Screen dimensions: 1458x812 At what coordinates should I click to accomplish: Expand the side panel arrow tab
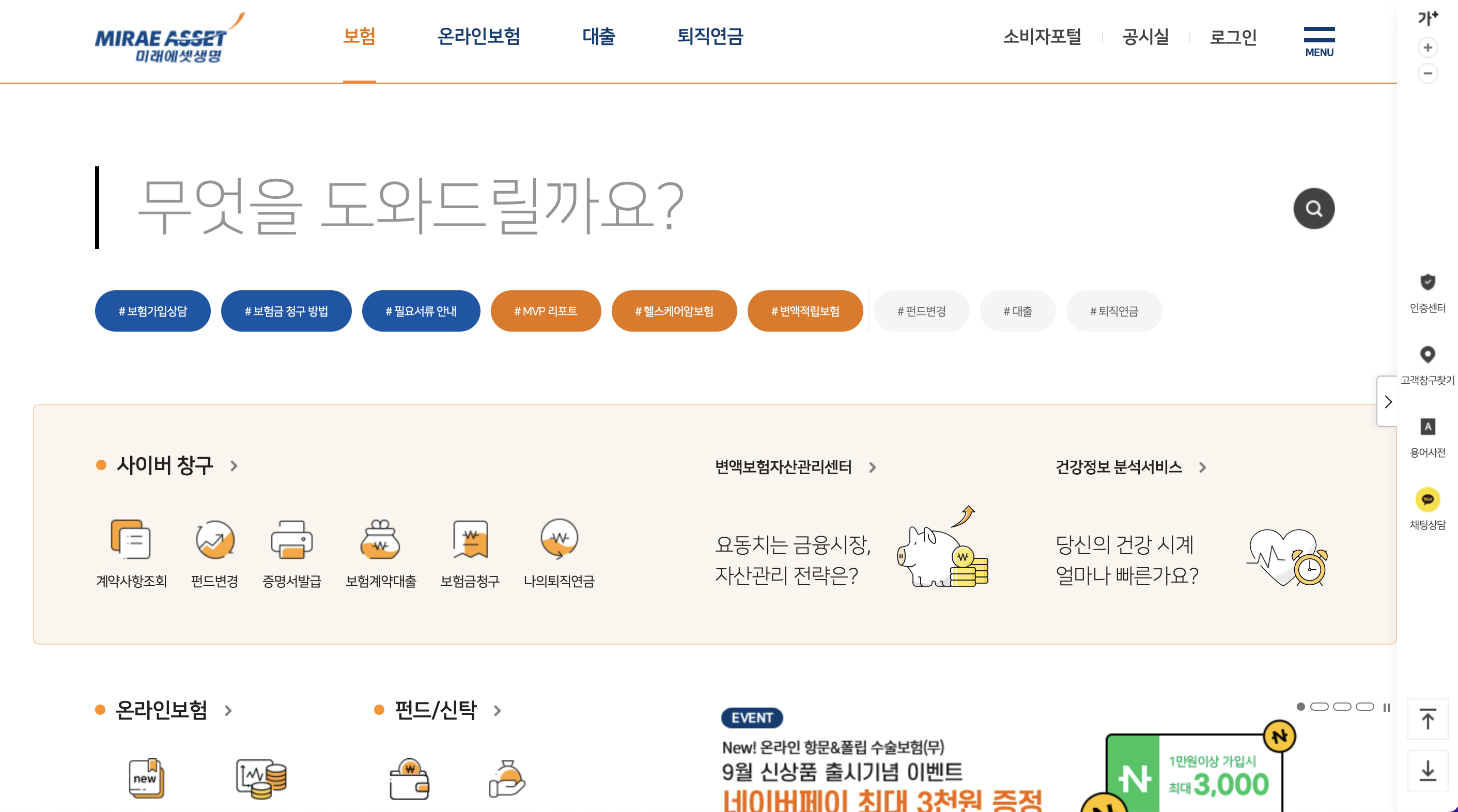click(1387, 402)
